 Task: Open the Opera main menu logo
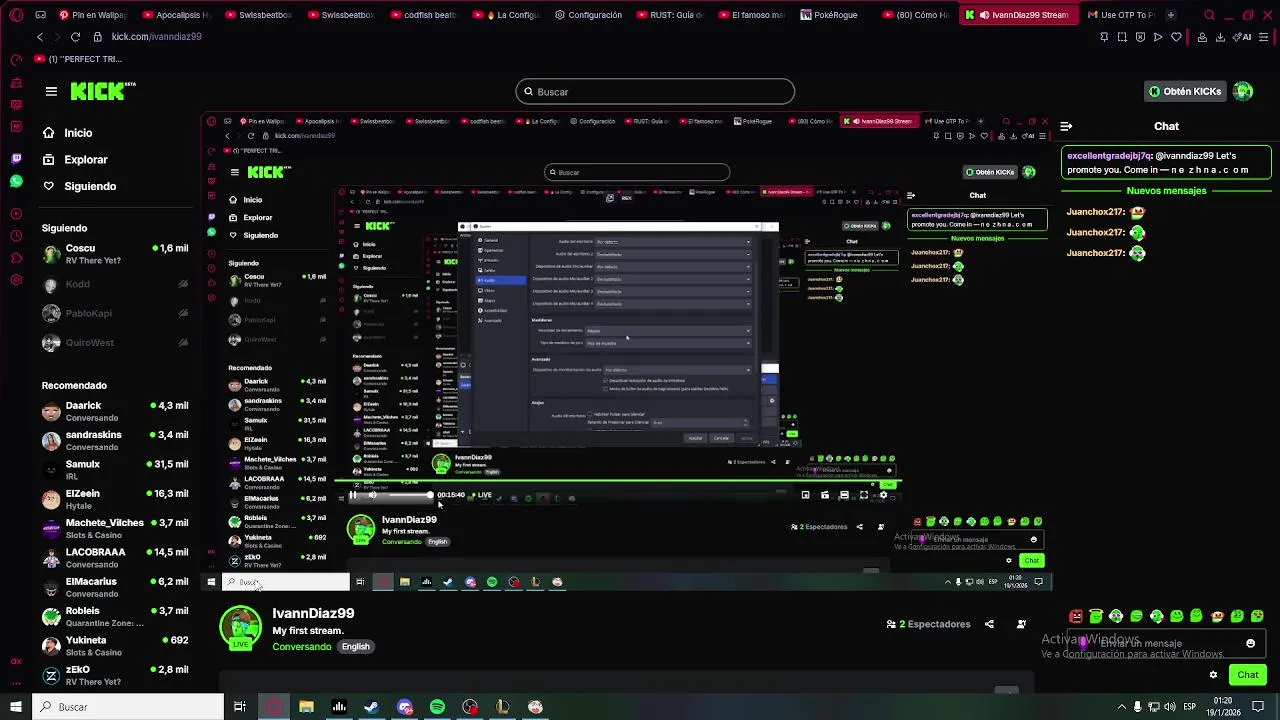coord(15,15)
